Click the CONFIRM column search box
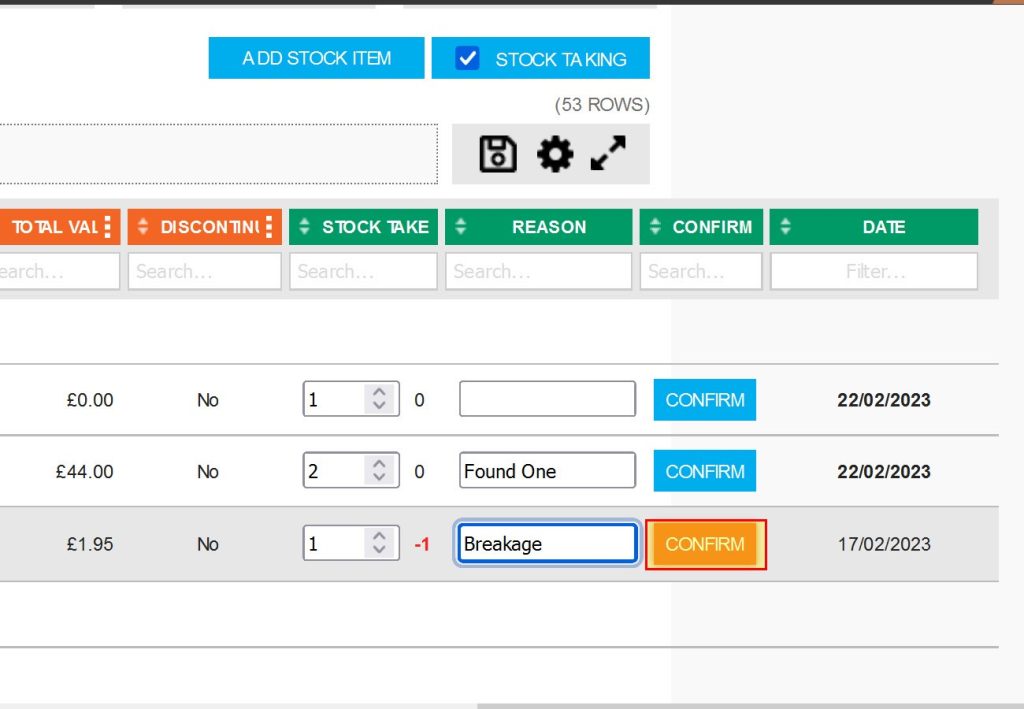Viewport: 1024px width, 709px height. coord(700,270)
